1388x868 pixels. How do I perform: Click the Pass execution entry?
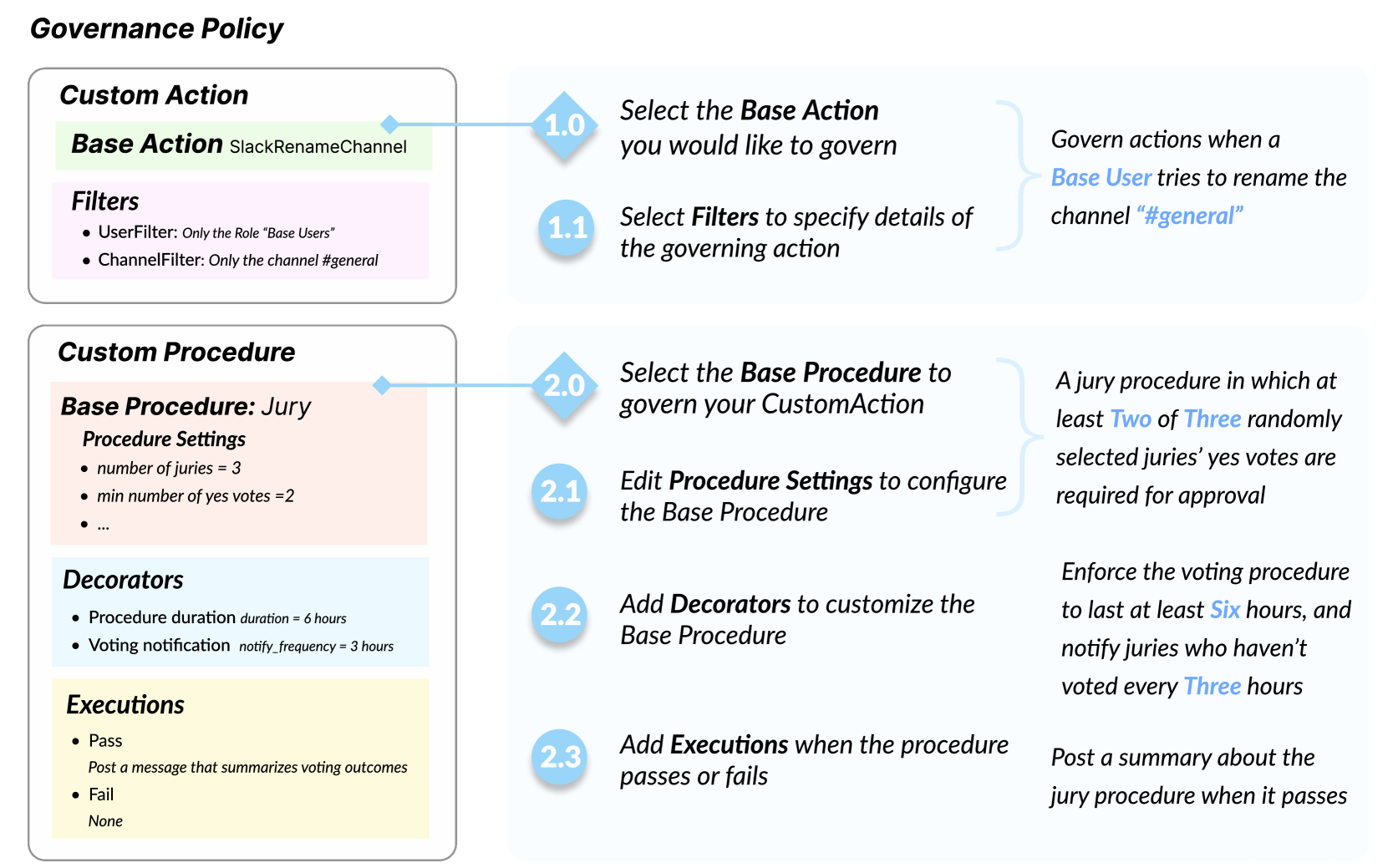[x=105, y=741]
